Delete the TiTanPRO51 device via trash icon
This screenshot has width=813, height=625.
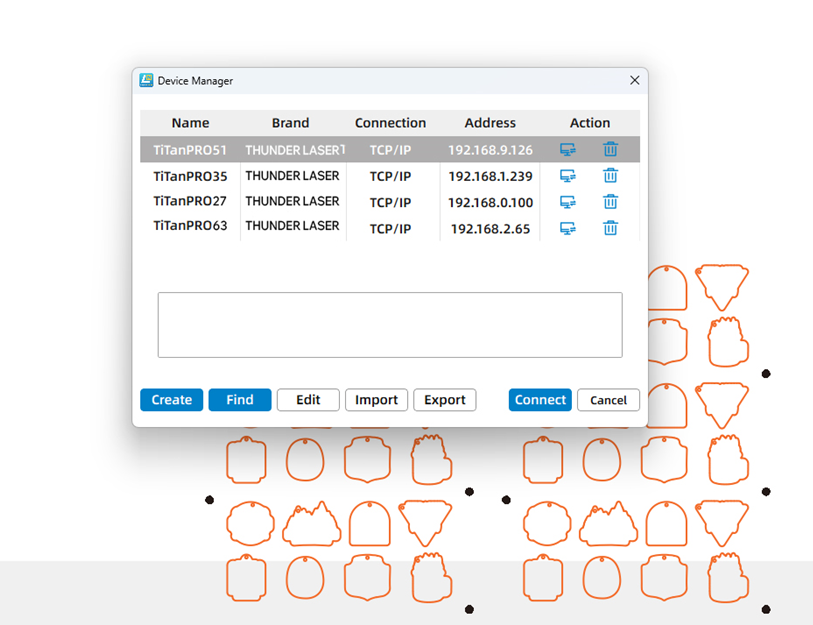610,150
